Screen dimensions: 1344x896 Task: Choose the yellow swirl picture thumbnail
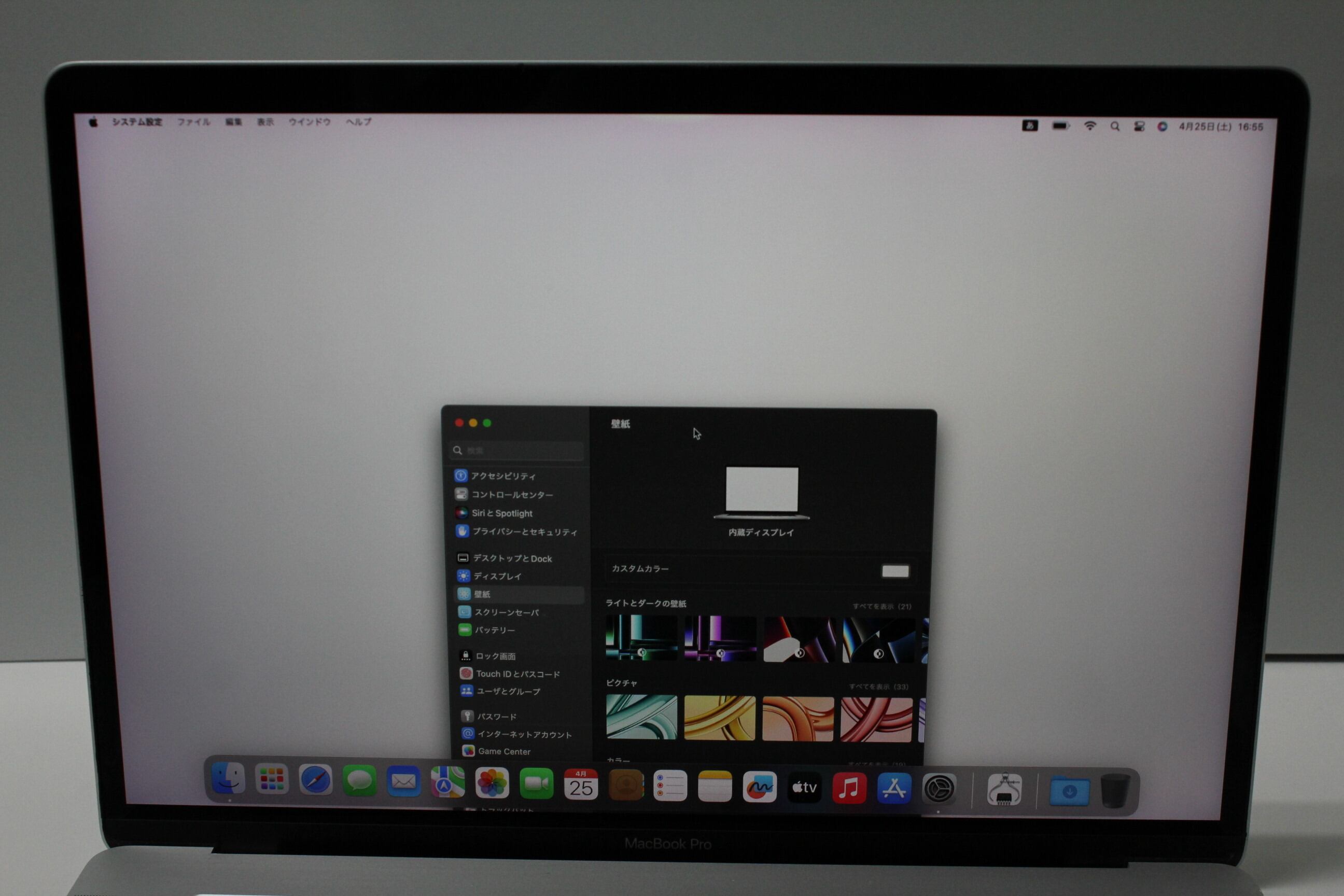[719, 718]
